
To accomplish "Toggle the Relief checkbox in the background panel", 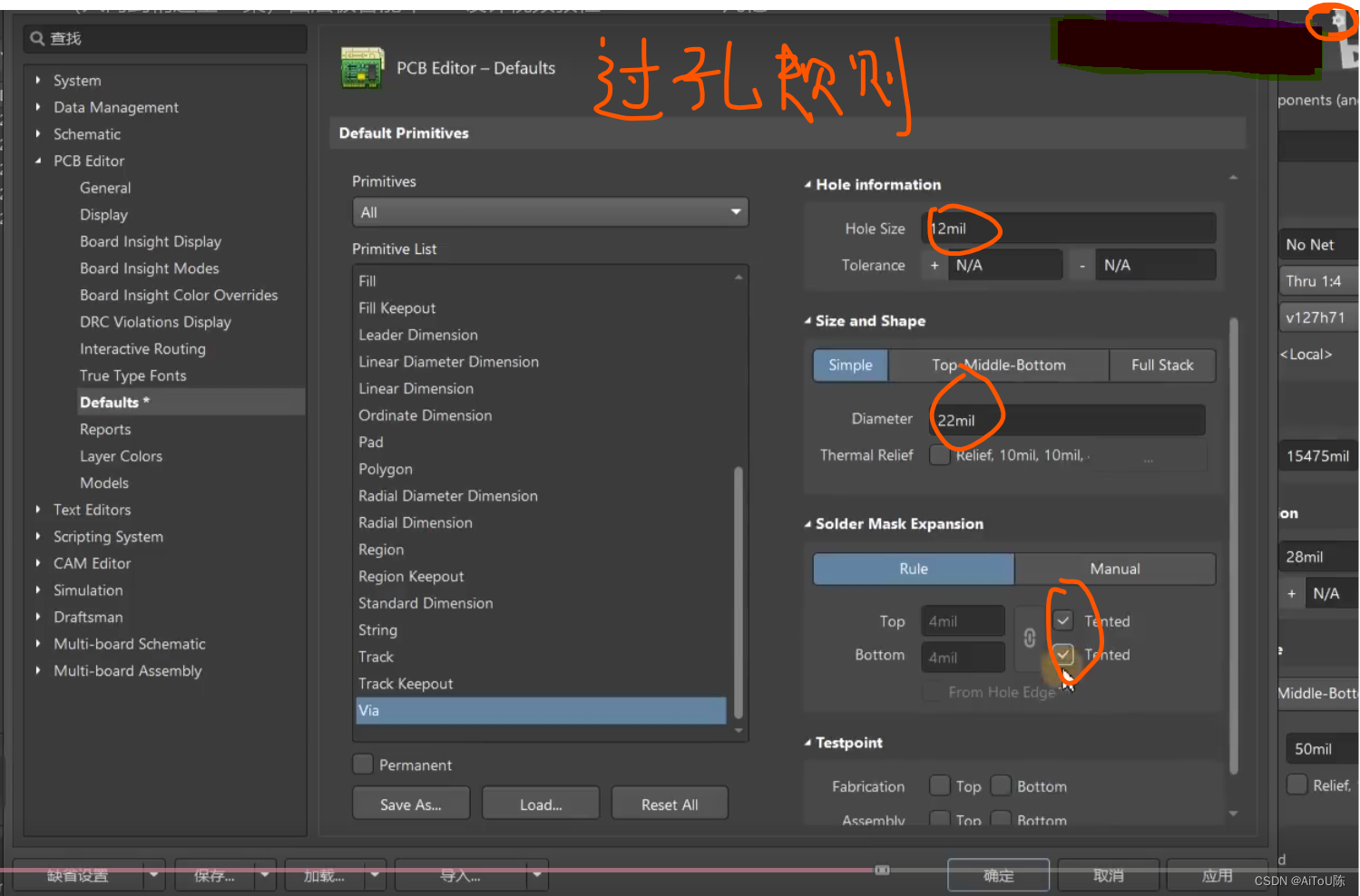I will pyautogui.click(x=1297, y=784).
